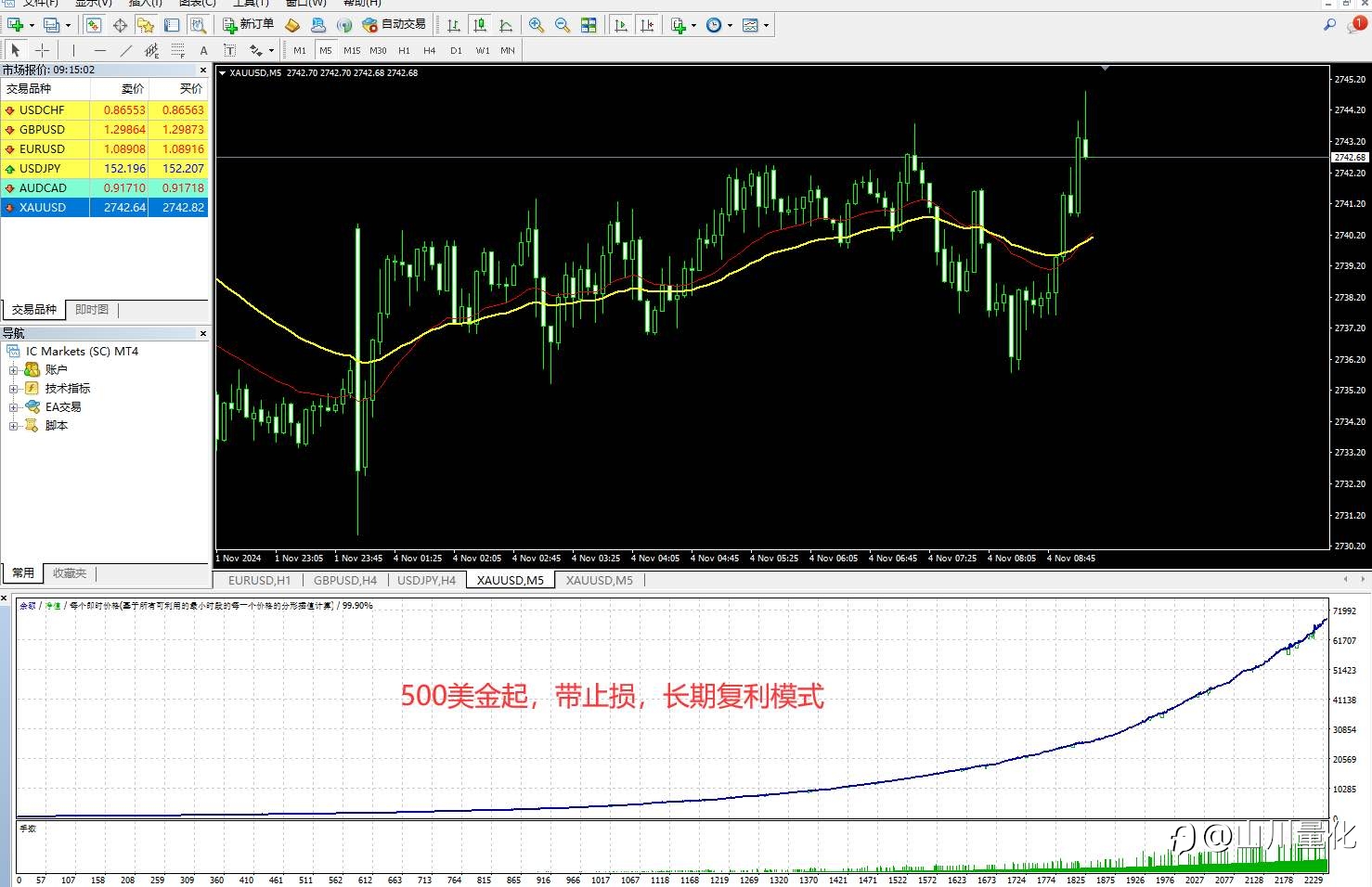Expand the EA交易 tree node

pos(14,407)
